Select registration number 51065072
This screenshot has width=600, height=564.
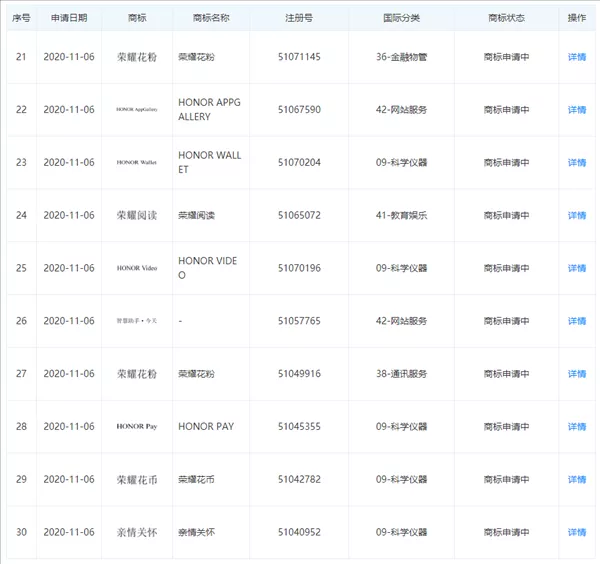click(299, 215)
